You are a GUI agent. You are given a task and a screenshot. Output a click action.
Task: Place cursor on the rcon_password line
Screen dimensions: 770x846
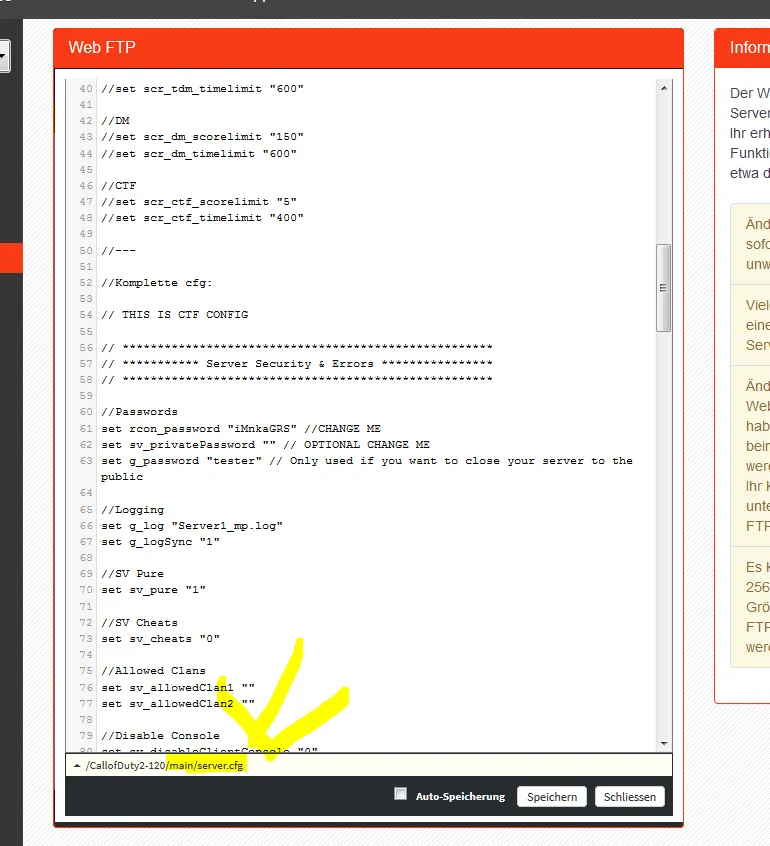(x=240, y=428)
